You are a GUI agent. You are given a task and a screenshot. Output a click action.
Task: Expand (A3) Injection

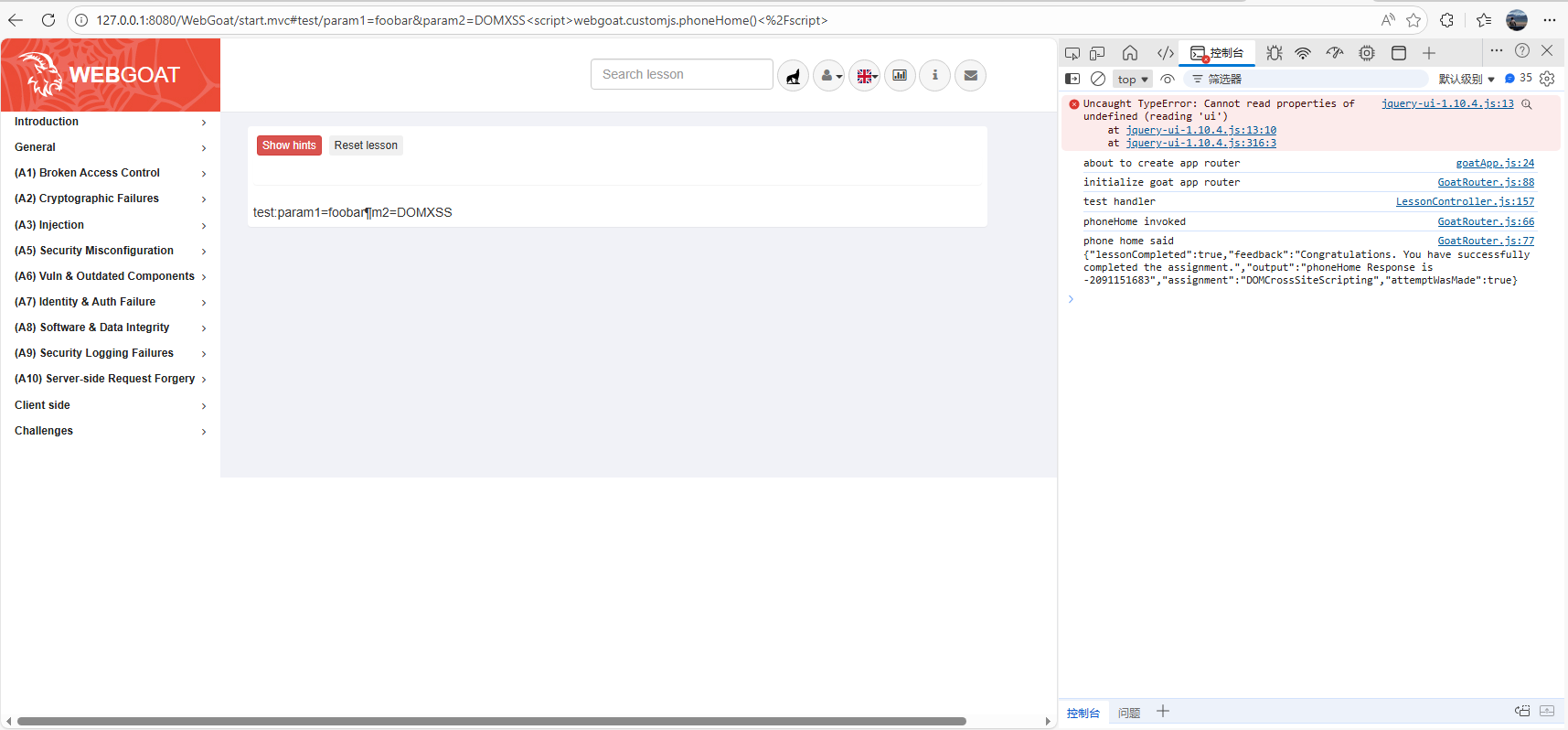[x=111, y=225]
